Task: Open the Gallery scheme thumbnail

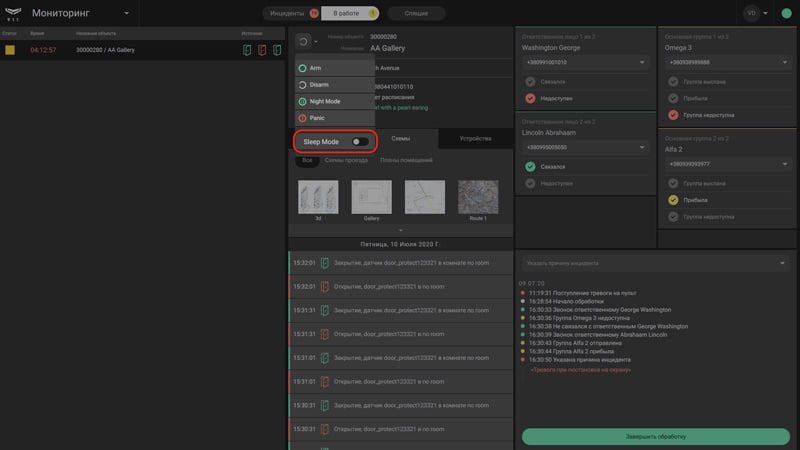Action: click(371, 197)
